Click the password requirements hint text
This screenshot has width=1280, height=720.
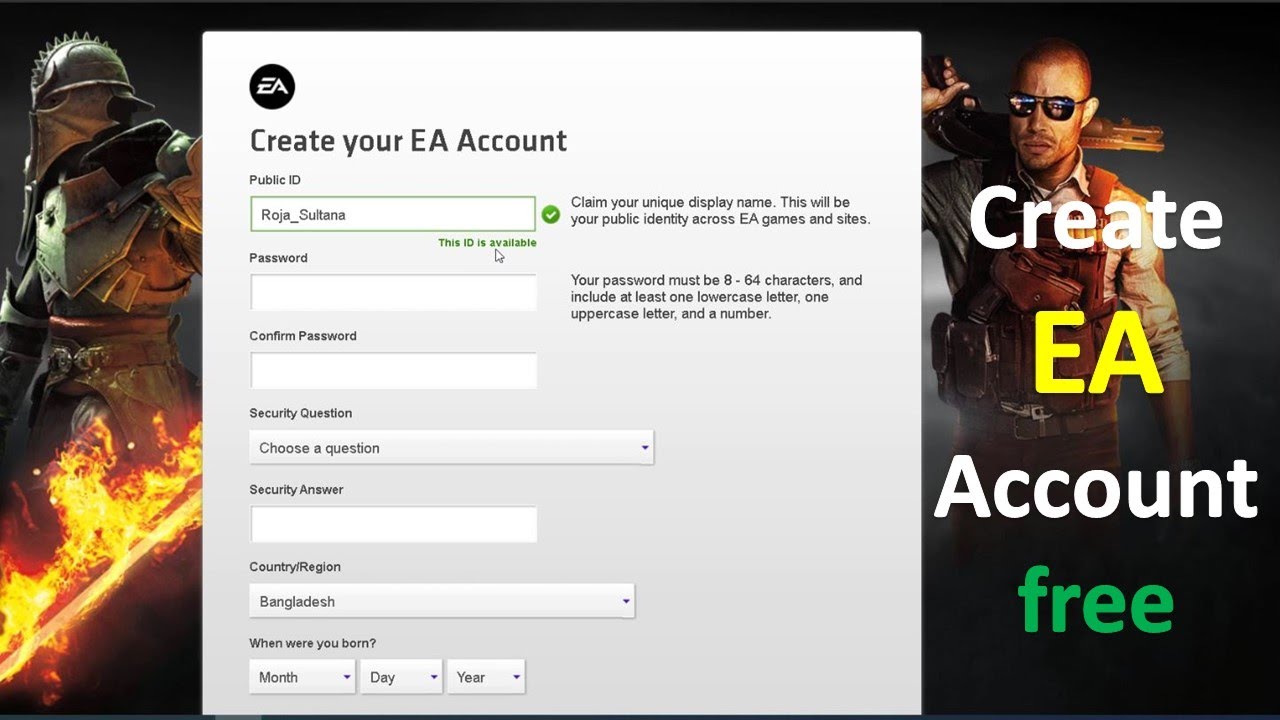pyautogui.click(x=716, y=297)
